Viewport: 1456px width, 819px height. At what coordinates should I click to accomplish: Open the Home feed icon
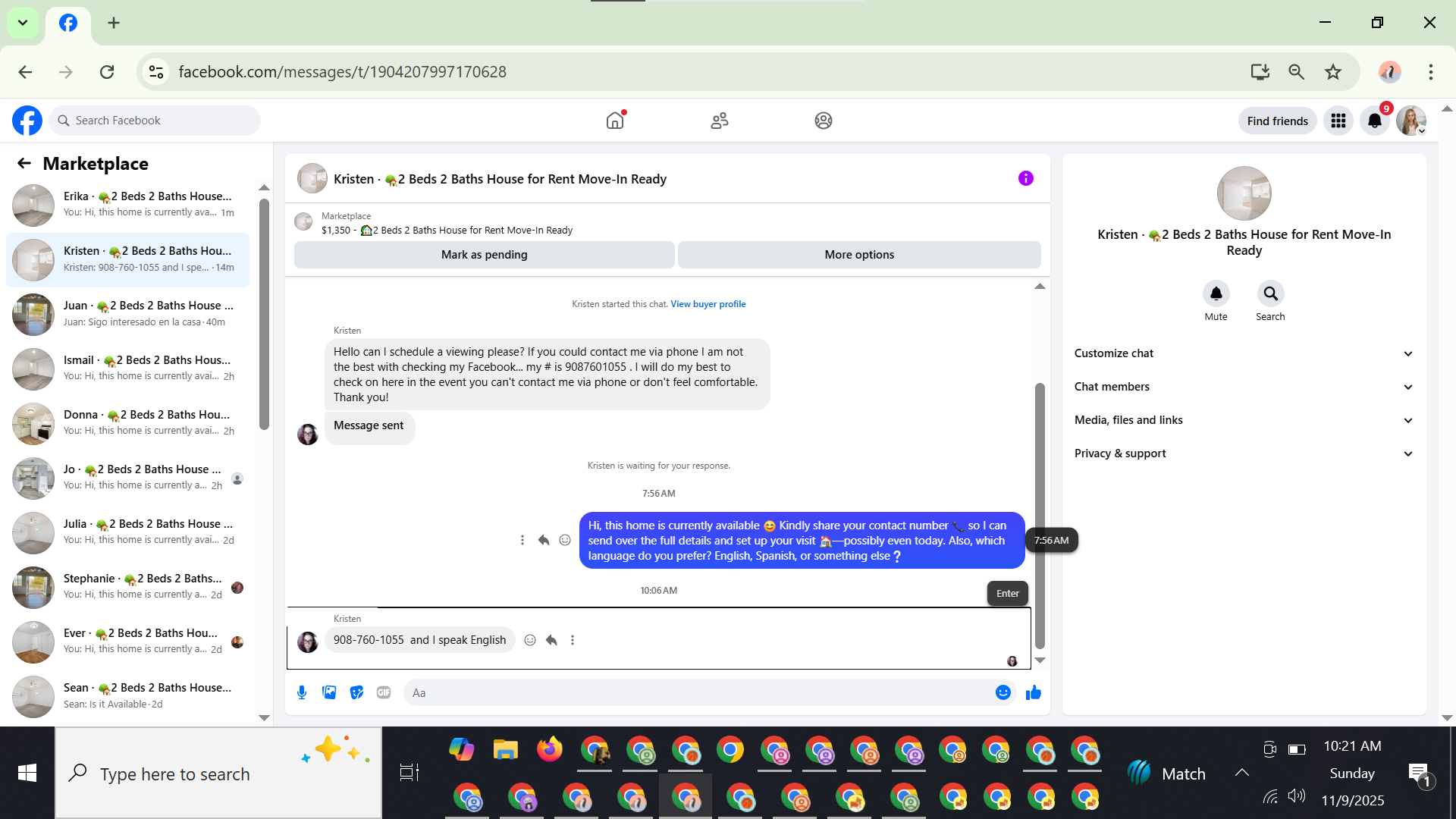[615, 121]
